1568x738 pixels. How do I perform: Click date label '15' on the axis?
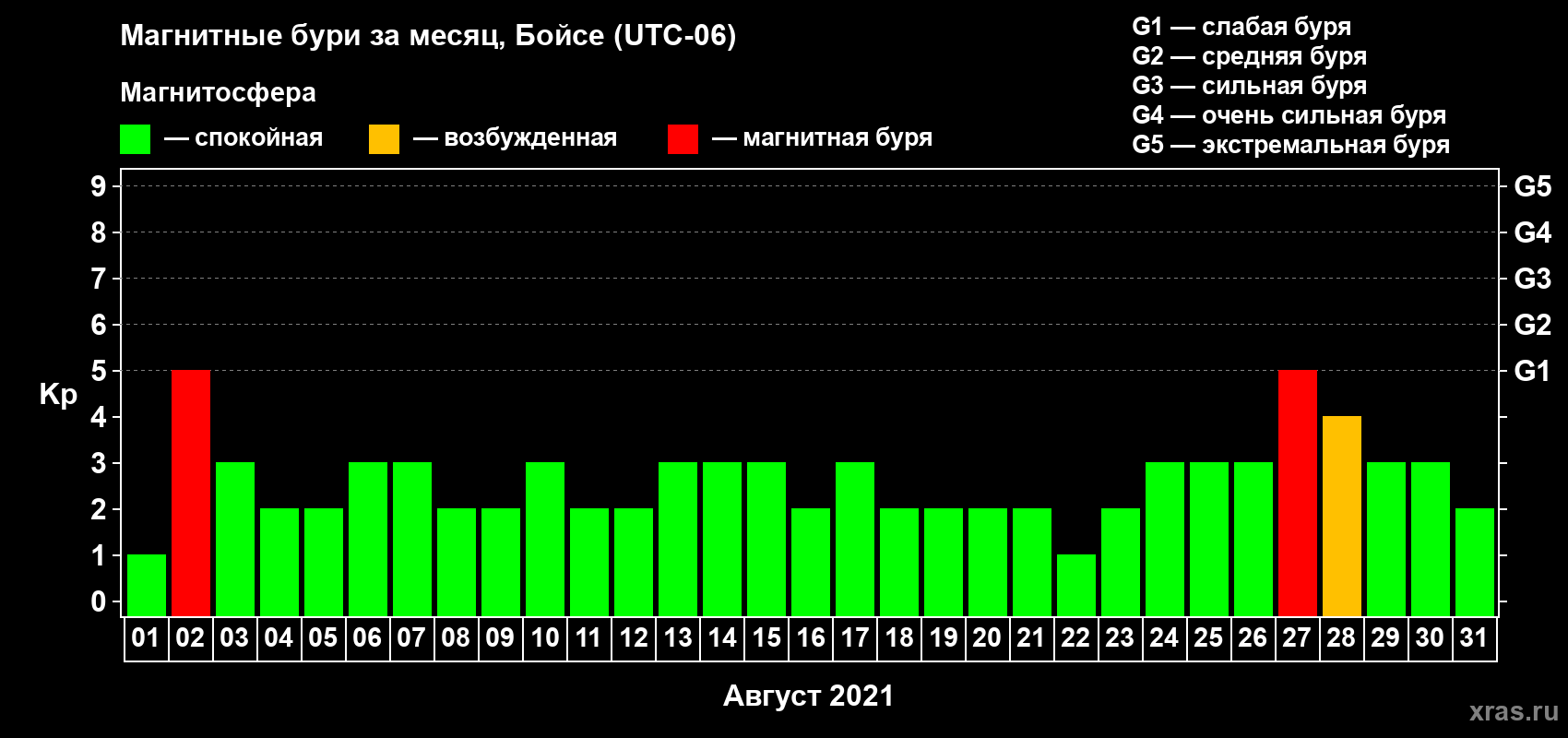click(766, 637)
